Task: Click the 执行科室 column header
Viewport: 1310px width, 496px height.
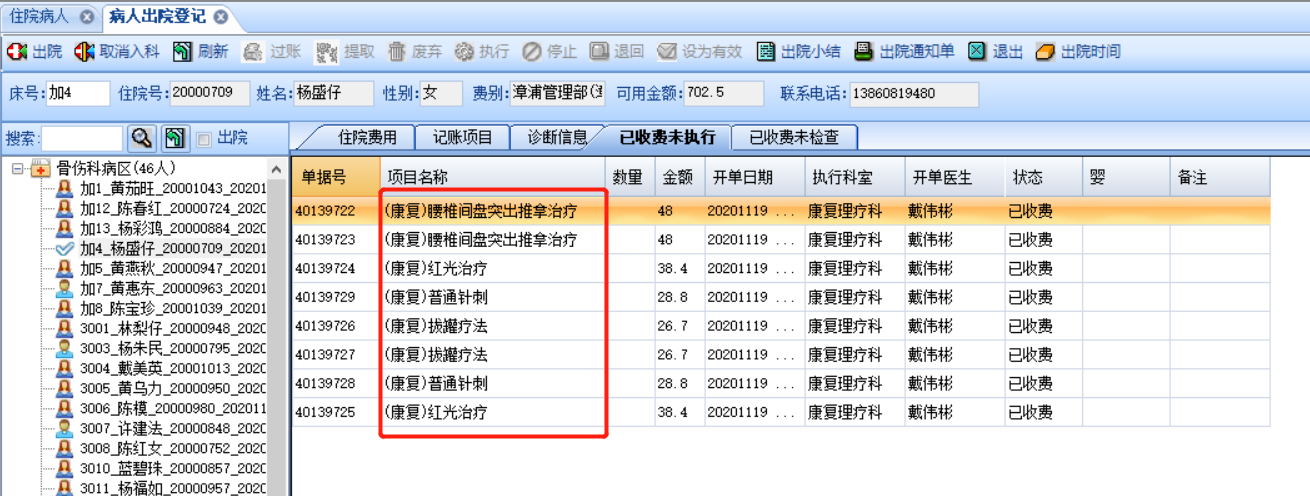Action: click(854, 177)
